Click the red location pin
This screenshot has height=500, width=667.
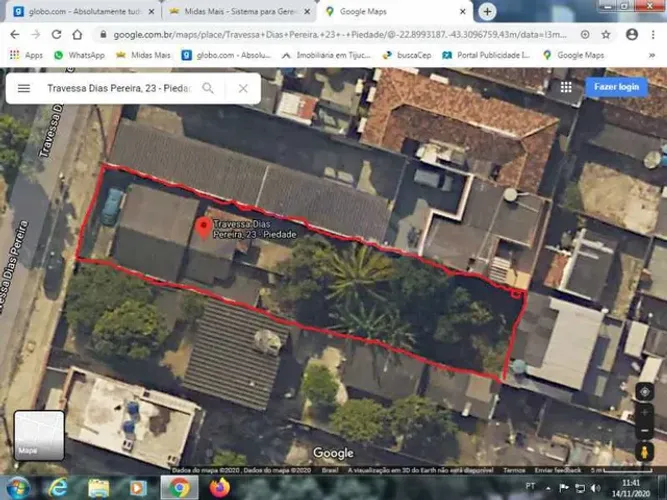tap(204, 228)
